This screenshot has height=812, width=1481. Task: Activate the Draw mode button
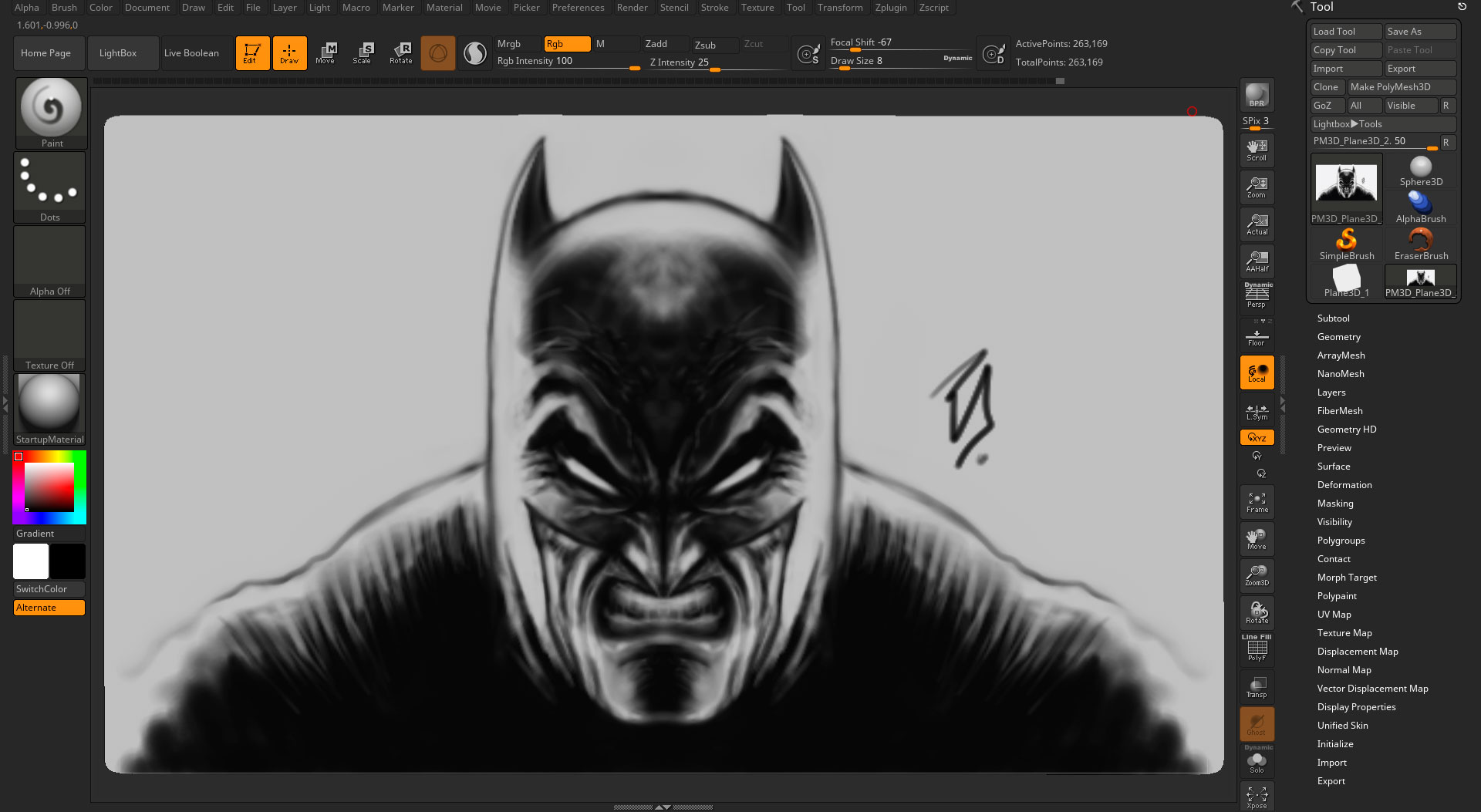(x=289, y=53)
